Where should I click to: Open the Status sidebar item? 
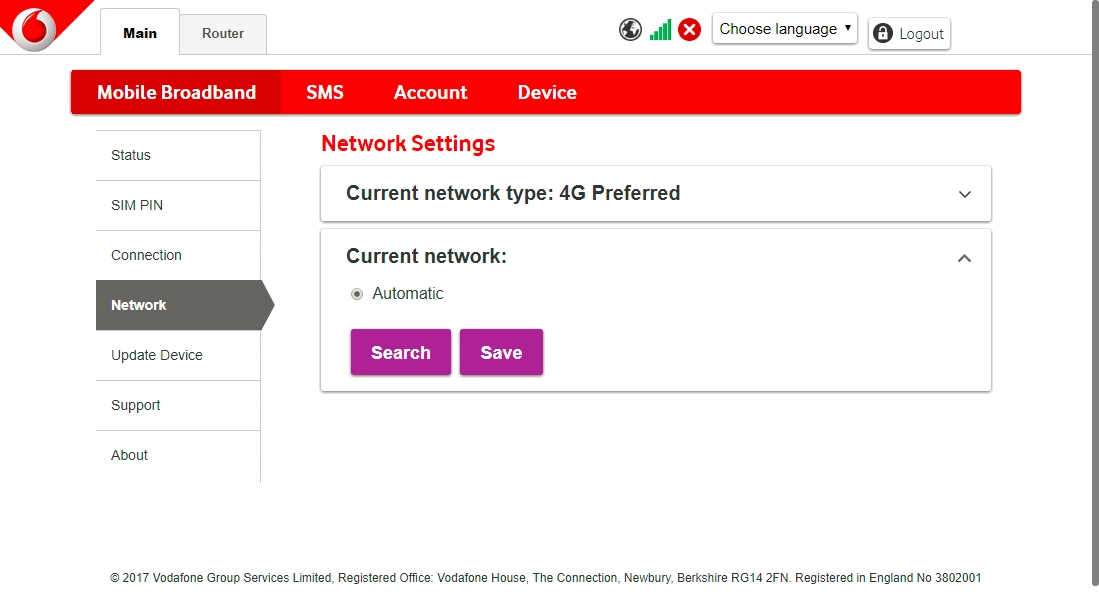pos(131,155)
